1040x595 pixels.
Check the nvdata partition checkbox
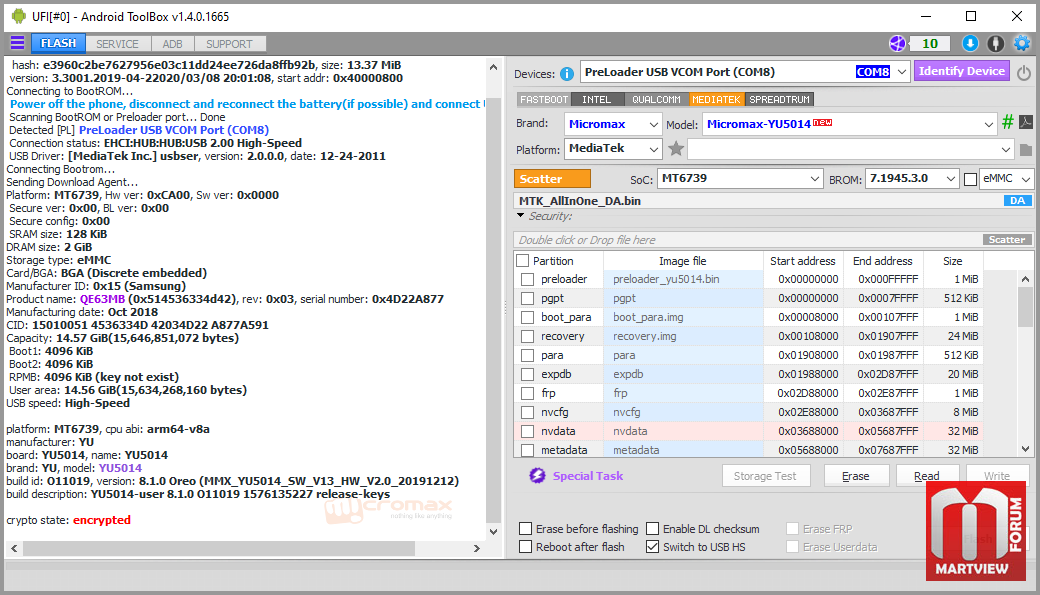[x=527, y=431]
